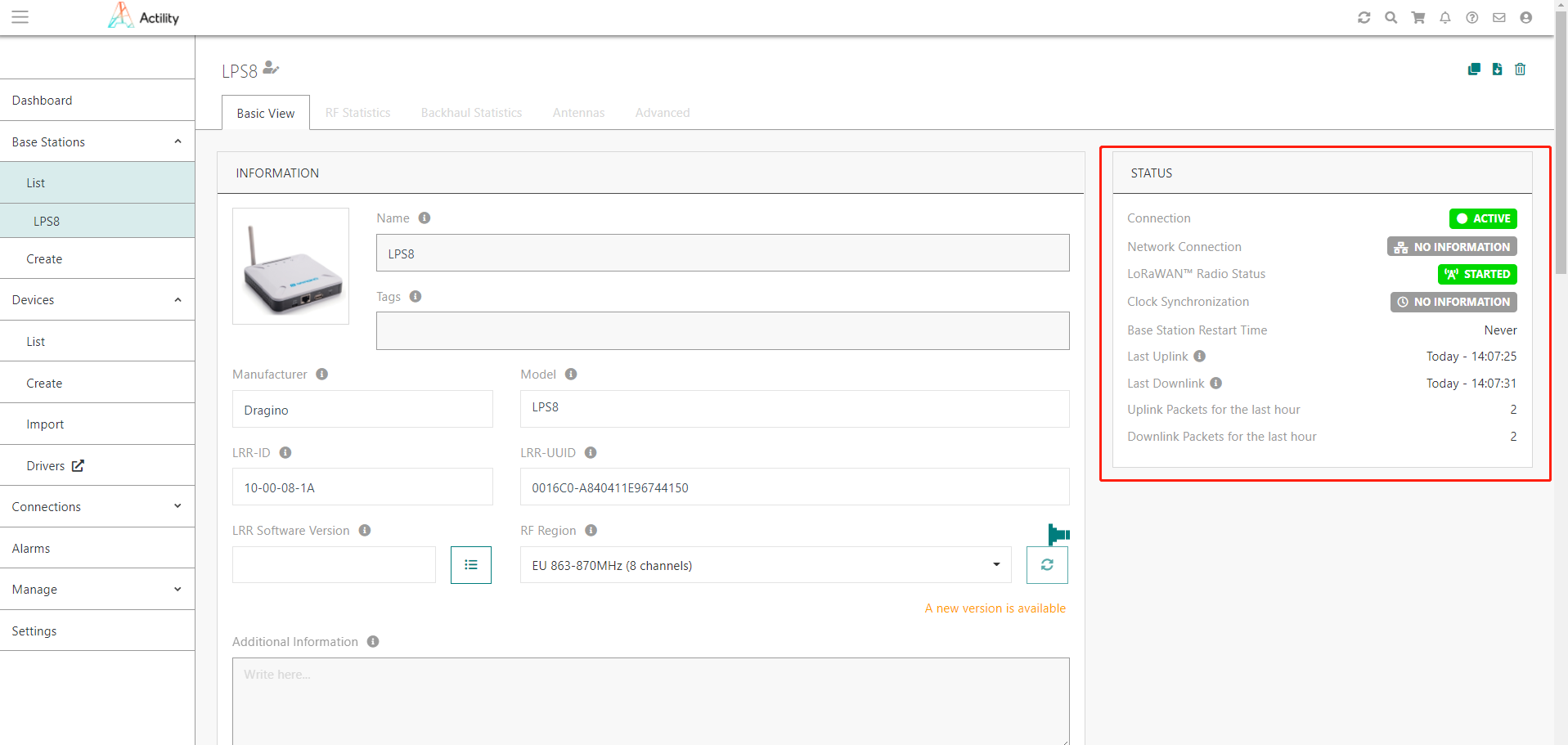Click the info icon next to Model
The image size is (1568, 745).
[571, 375]
